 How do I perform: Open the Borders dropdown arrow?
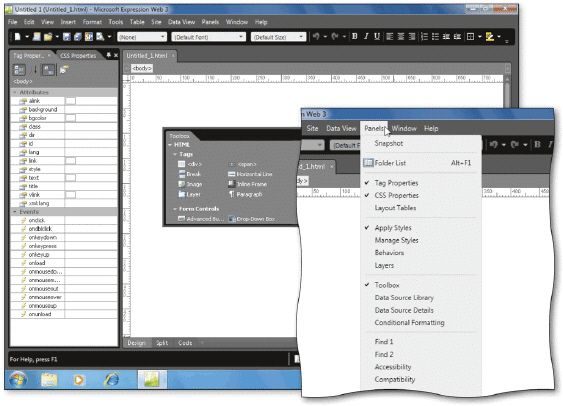point(480,37)
